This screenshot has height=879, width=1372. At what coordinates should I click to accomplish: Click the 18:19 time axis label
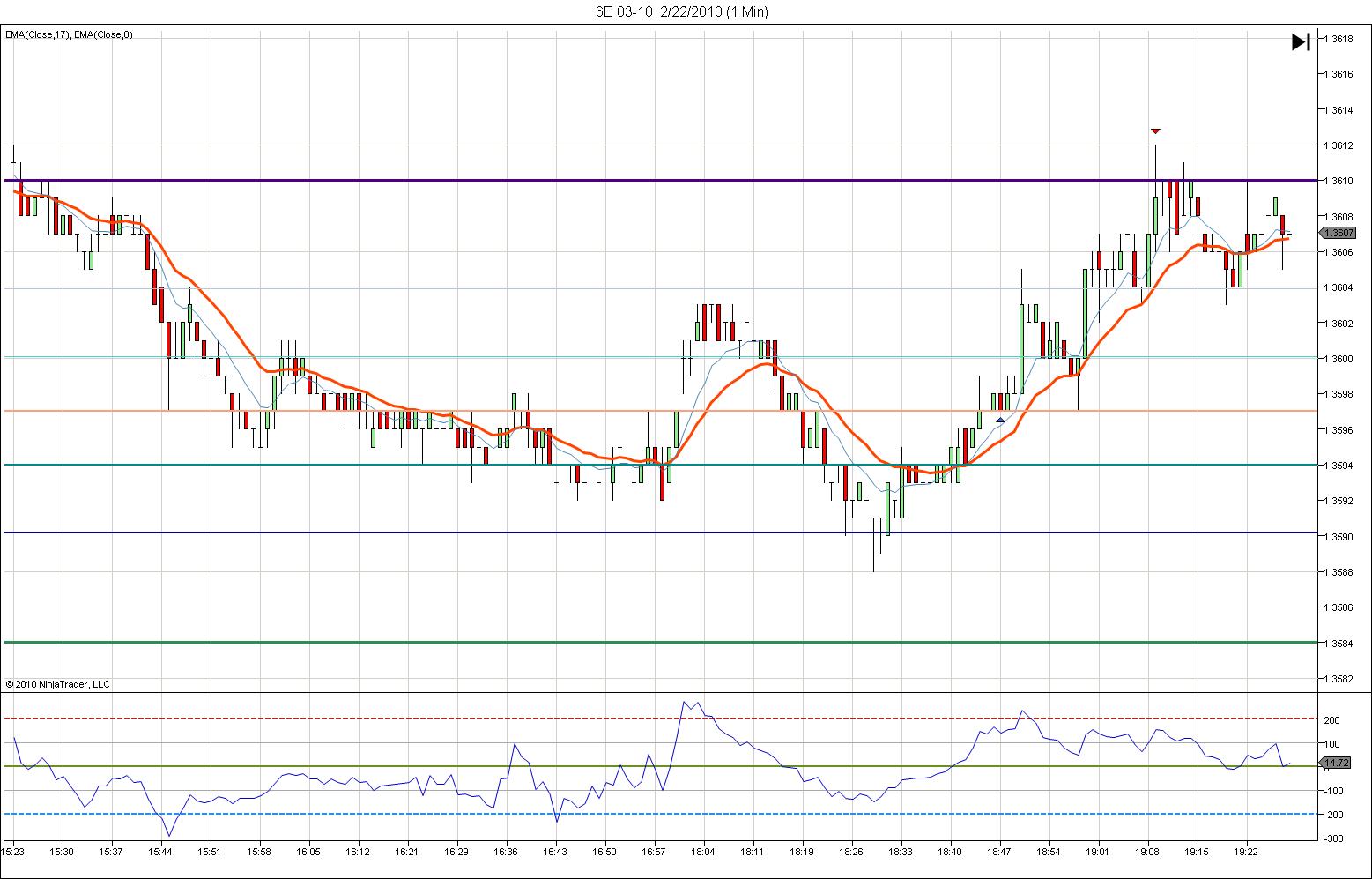(x=802, y=853)
